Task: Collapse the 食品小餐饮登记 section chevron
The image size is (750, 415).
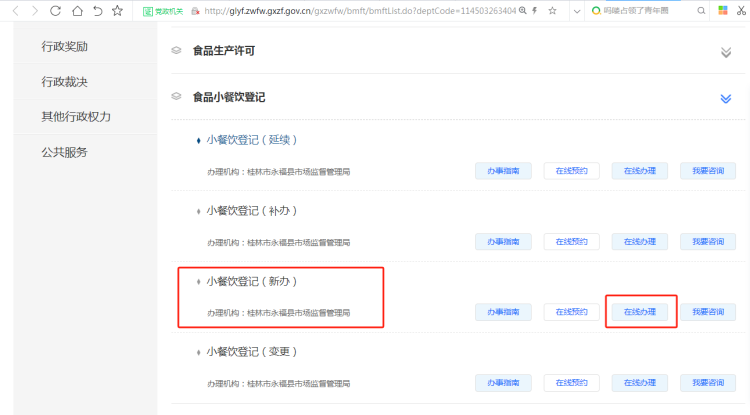Action: pyautogui.click(x=726, y=98)
